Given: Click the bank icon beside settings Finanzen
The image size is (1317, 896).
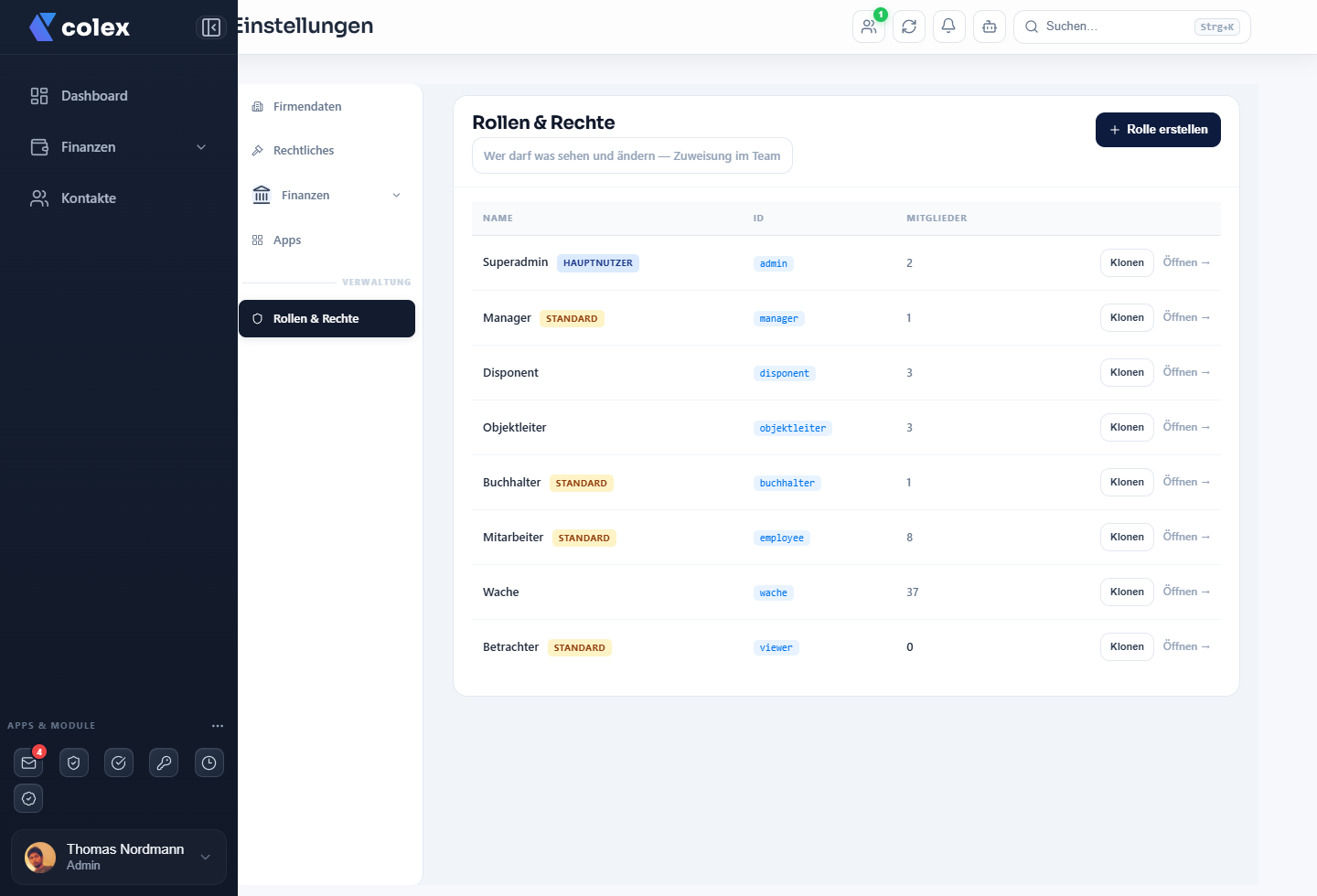Looking at the screenshot, I should [x=262, y=195].
